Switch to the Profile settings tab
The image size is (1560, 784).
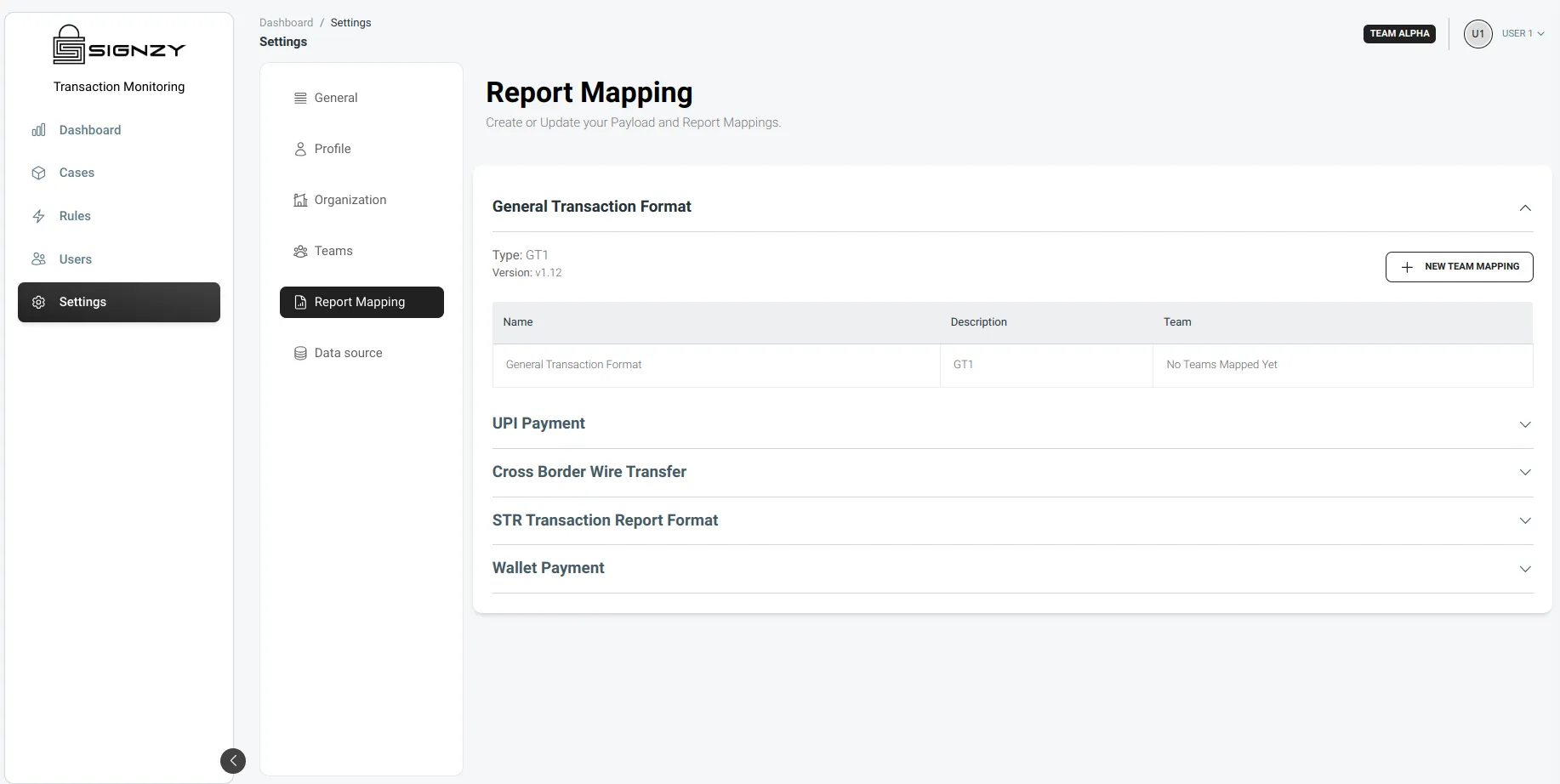point(362,149)
